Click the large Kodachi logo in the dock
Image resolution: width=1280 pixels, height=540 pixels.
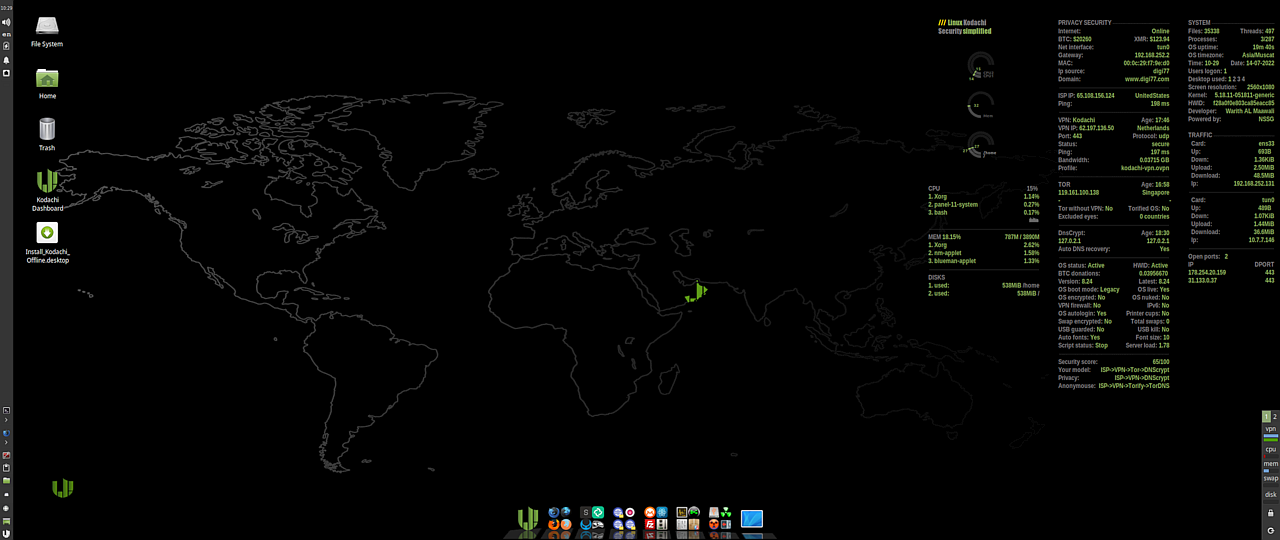click(x=528, y=519)
